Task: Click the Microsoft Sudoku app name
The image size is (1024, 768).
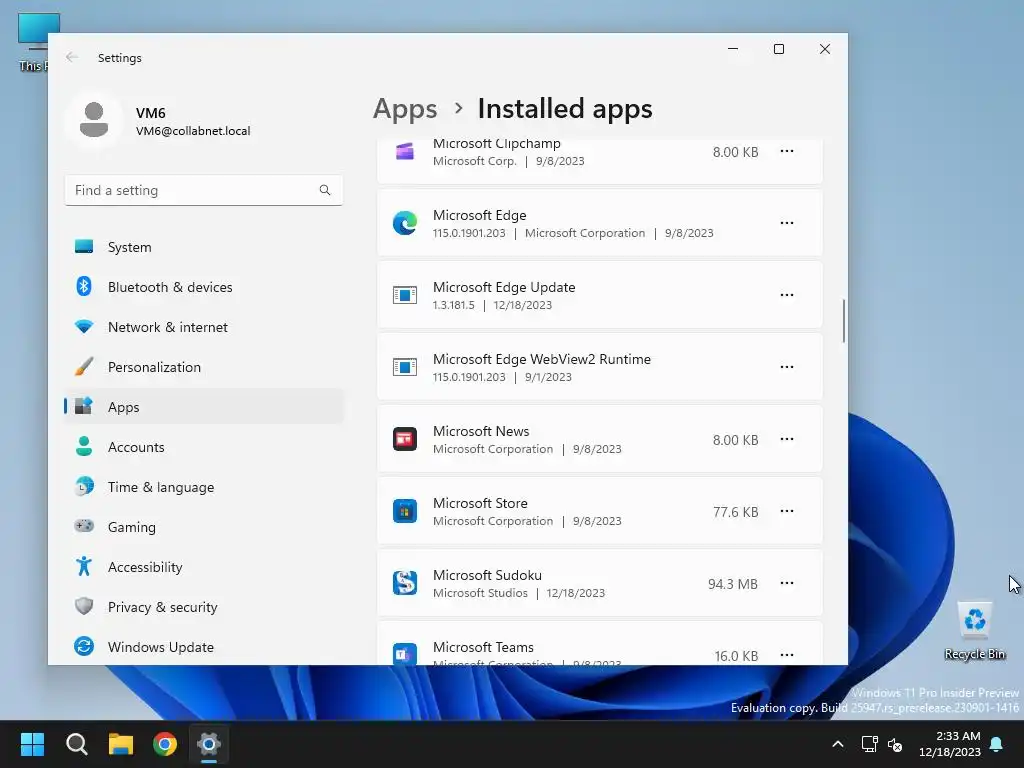Action: pos(487,575)
